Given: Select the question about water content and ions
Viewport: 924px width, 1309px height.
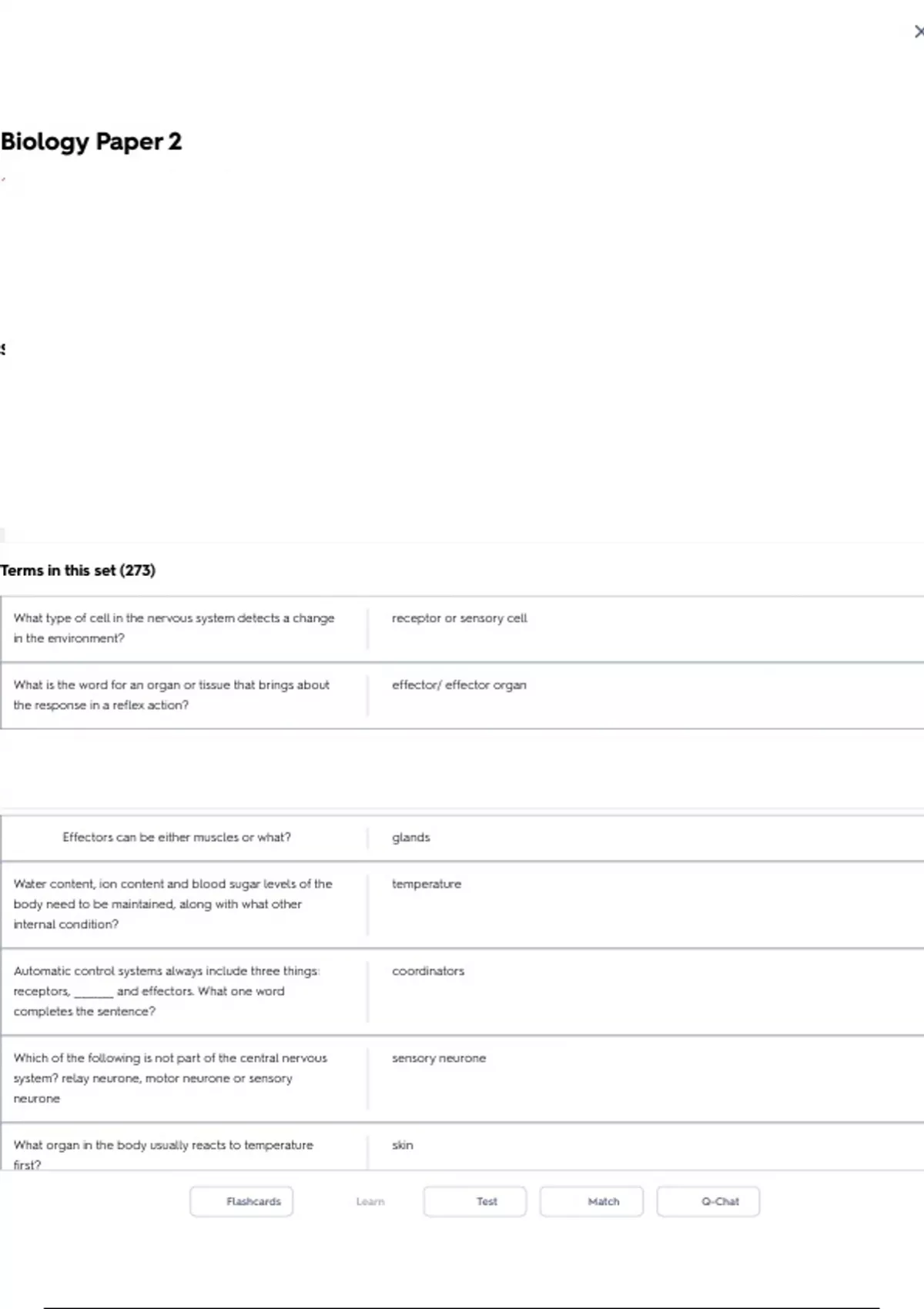Looking at the screenshot, I should pyautogui.click(x=172, y=904).
